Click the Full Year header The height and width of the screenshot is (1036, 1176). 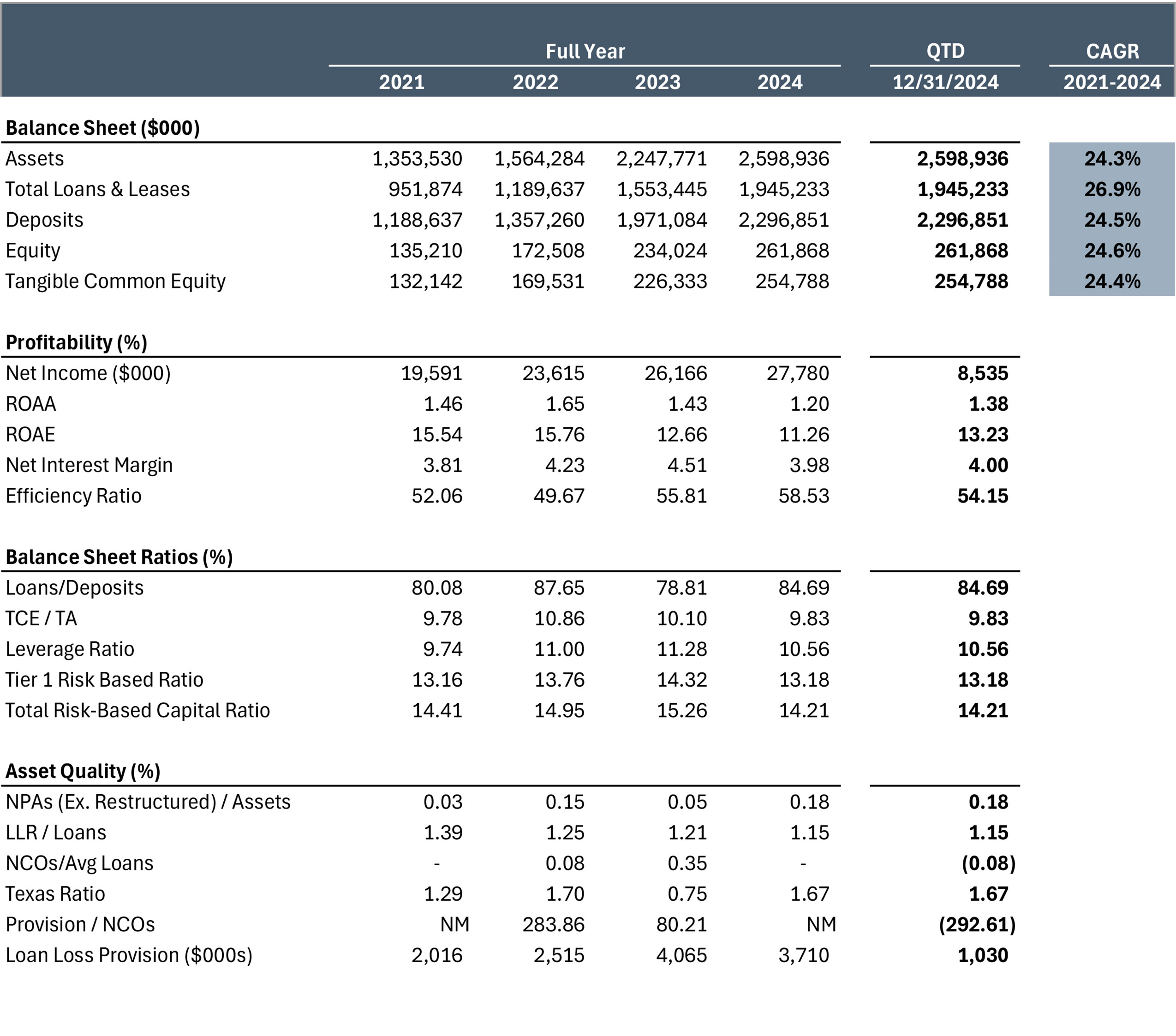(585, 51)
